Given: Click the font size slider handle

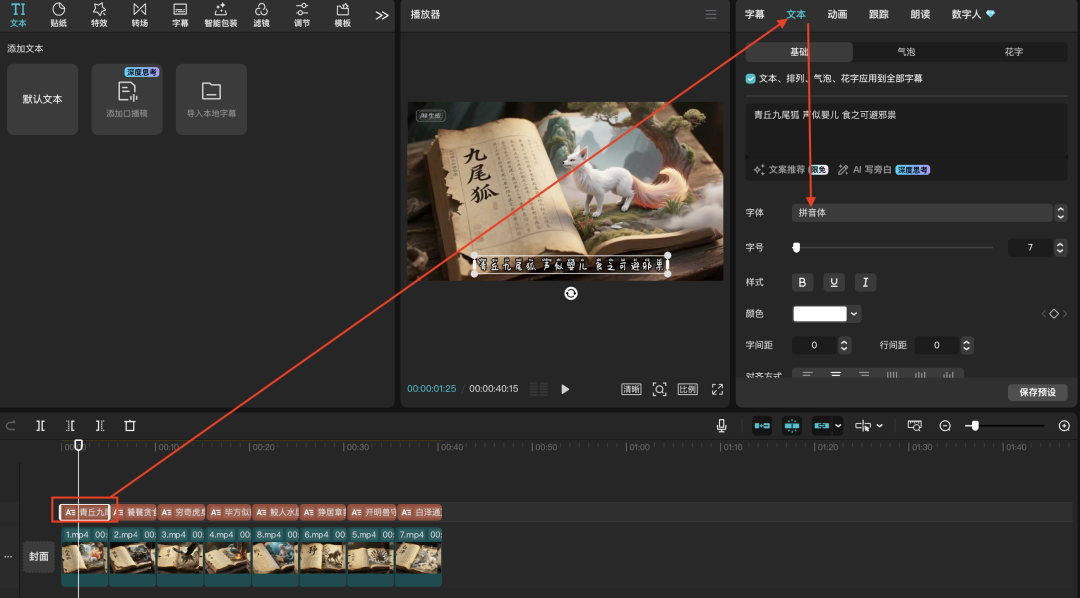Looking at the screenshot, I should (796, 247).
